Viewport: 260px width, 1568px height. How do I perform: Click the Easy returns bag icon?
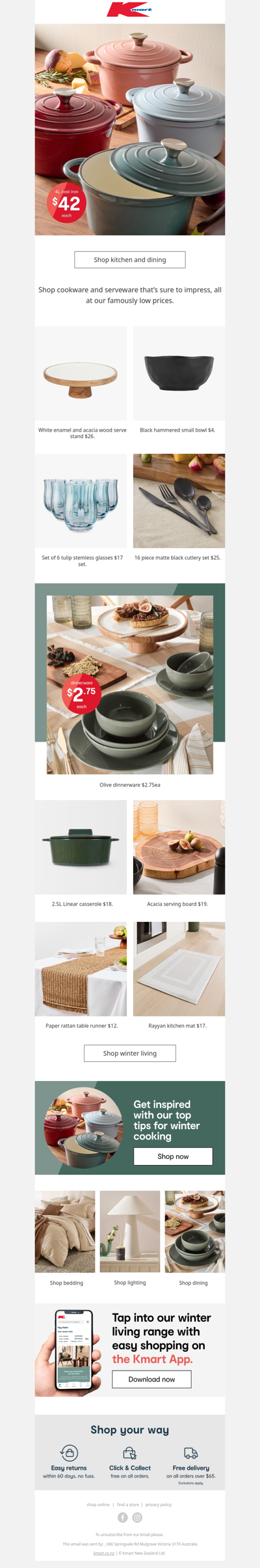pyautogui.click(x=69, y=1453)
